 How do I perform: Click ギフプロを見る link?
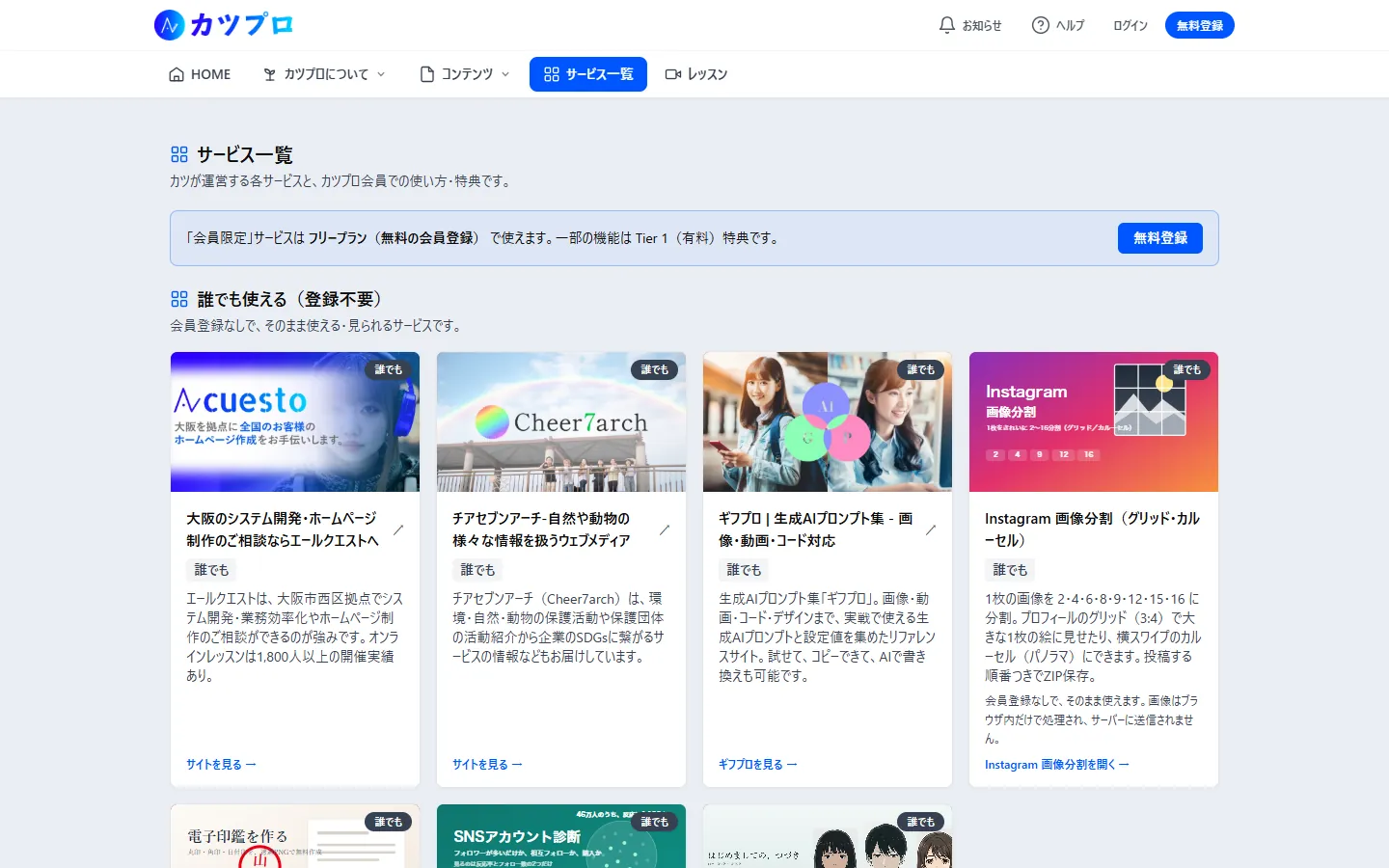coord(758,764)
